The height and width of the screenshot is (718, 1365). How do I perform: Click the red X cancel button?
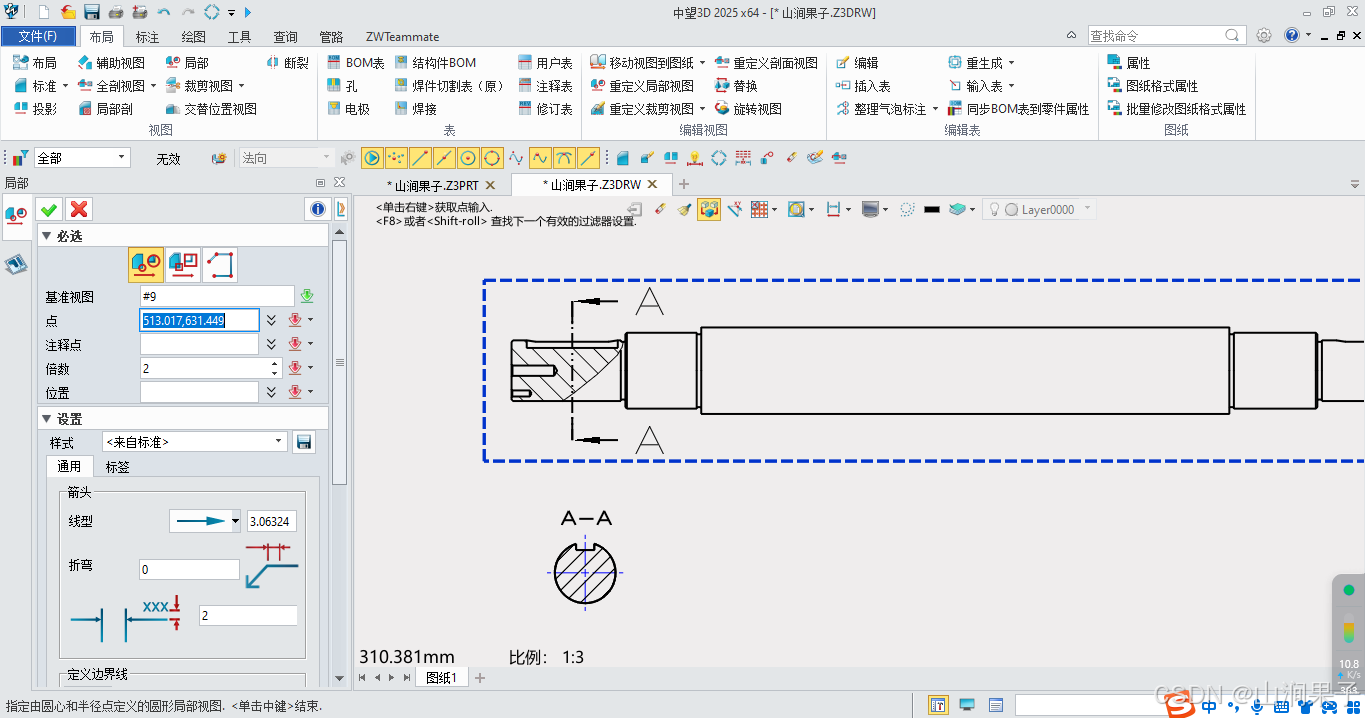[79, 209]
